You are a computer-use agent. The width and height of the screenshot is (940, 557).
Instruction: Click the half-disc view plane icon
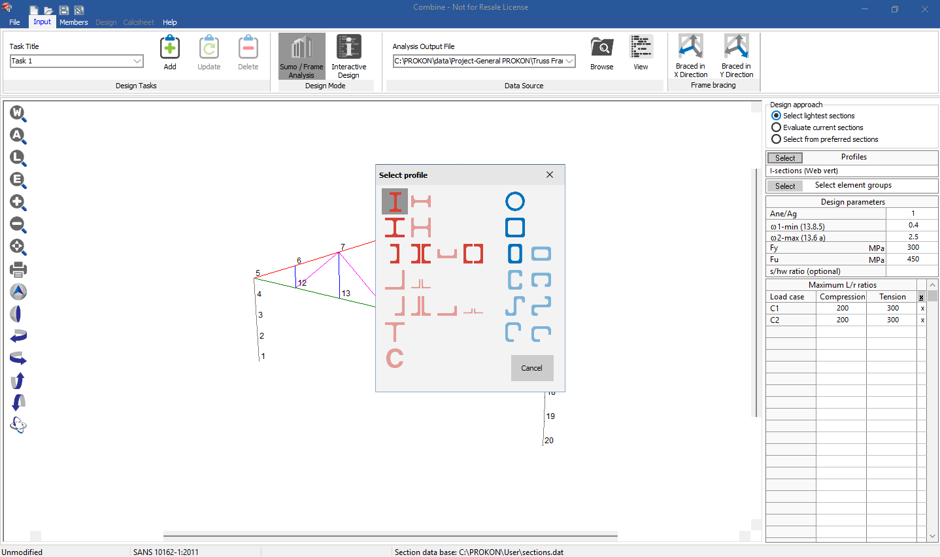click(17, 314)
